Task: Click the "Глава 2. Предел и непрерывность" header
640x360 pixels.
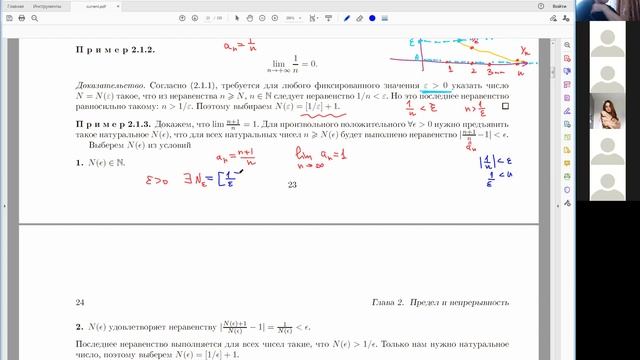Action: [440, 302]
